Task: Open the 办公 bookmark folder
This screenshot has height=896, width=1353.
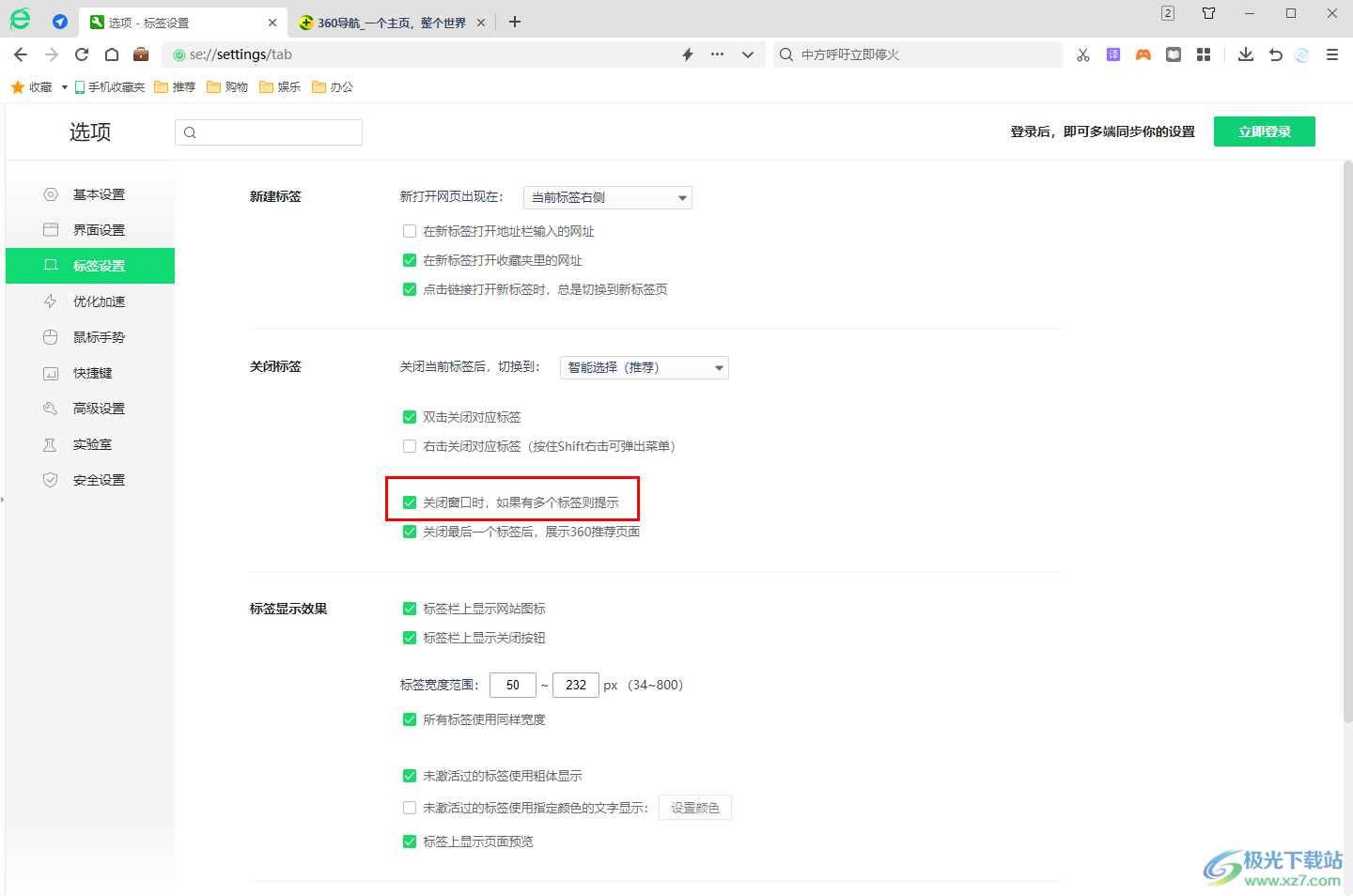Action: pos(333,87)
